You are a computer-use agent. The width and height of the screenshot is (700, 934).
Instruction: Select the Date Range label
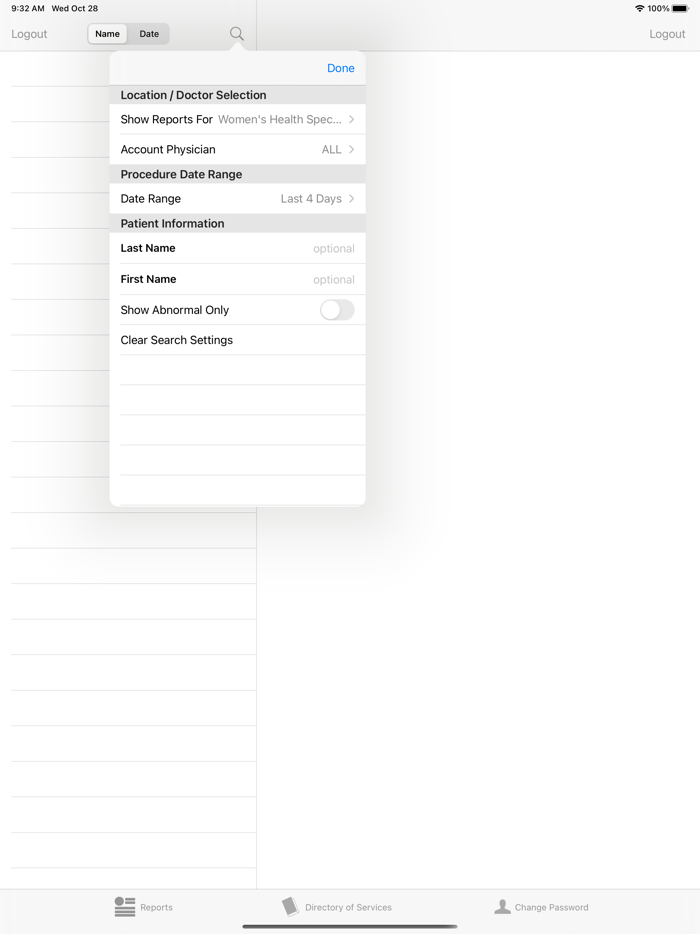click(x=151, y=199)
